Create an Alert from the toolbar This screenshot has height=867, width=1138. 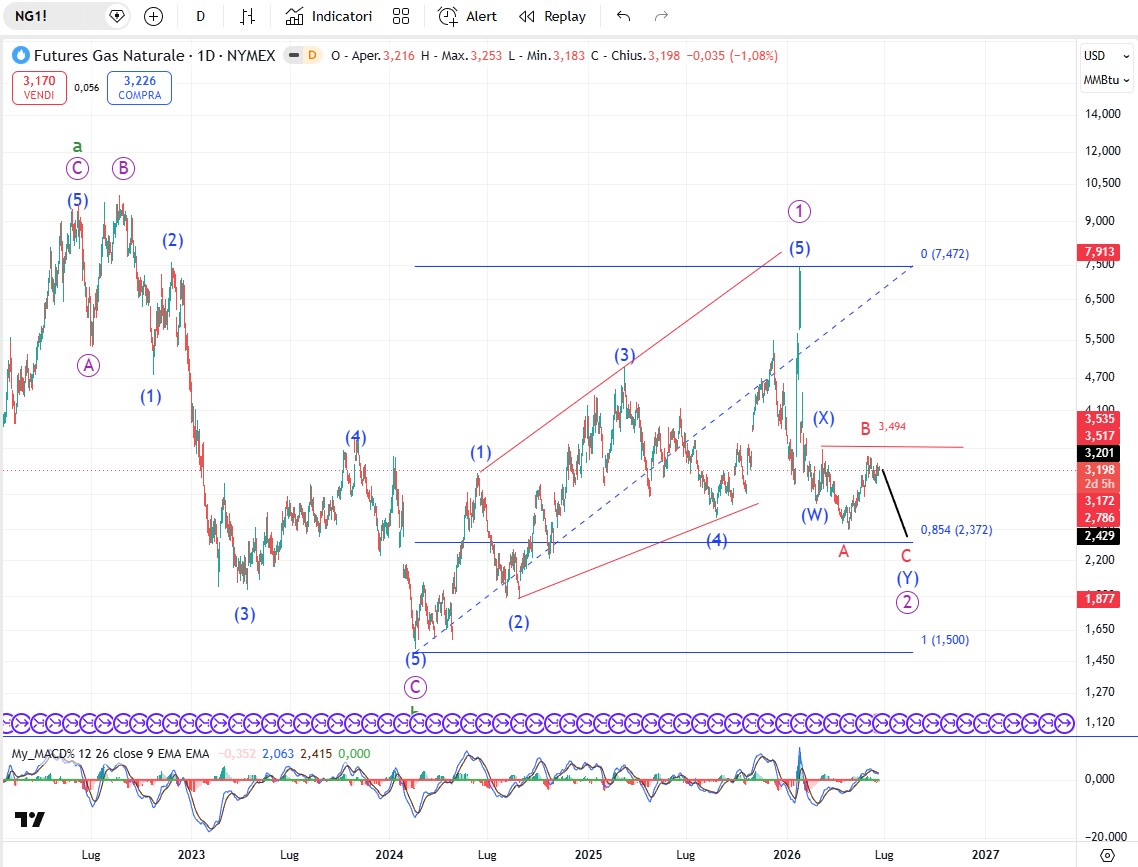point(467,16)
